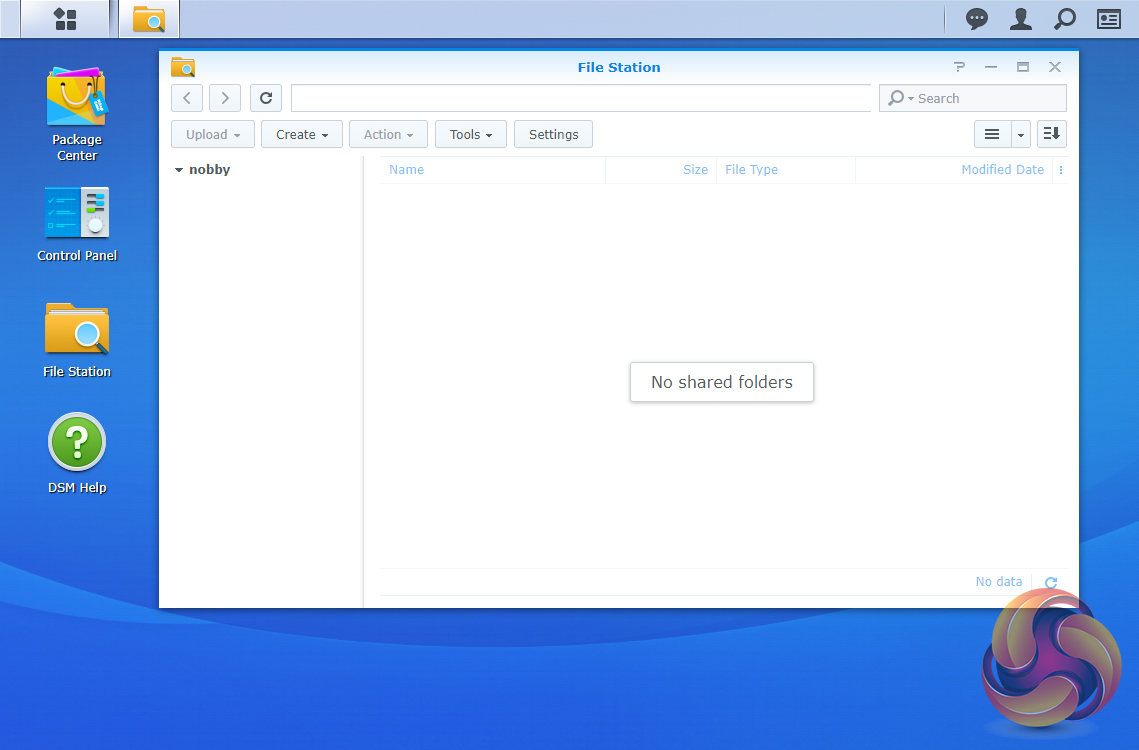1139x750 pixels.
Task: Click the Settings button
Action: (553, 134)
